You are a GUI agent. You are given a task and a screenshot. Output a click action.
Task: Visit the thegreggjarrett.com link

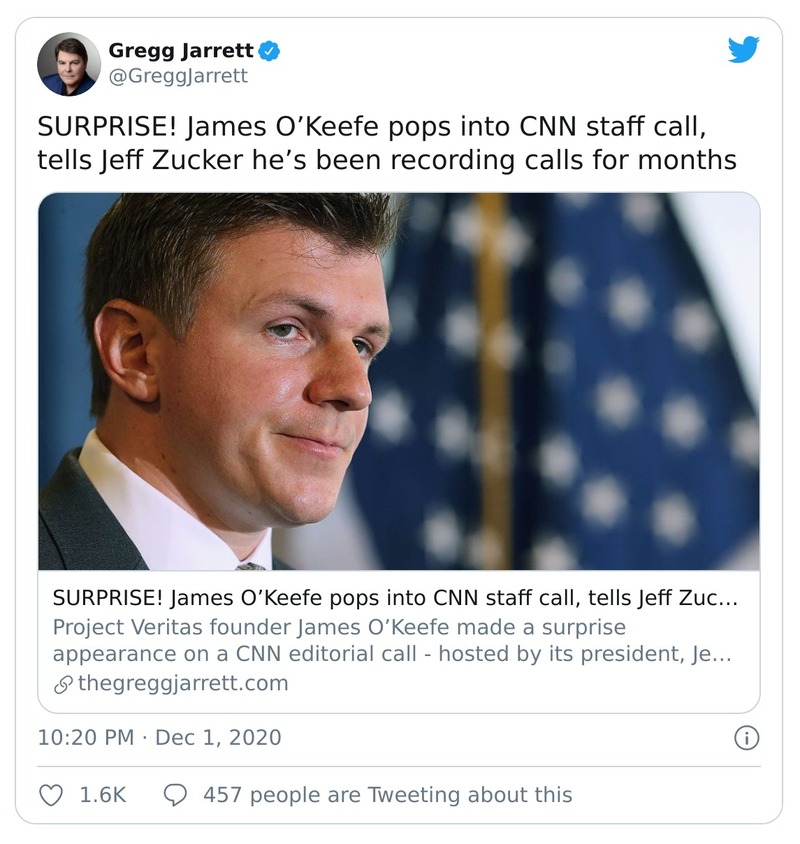(x=182, y=684)
